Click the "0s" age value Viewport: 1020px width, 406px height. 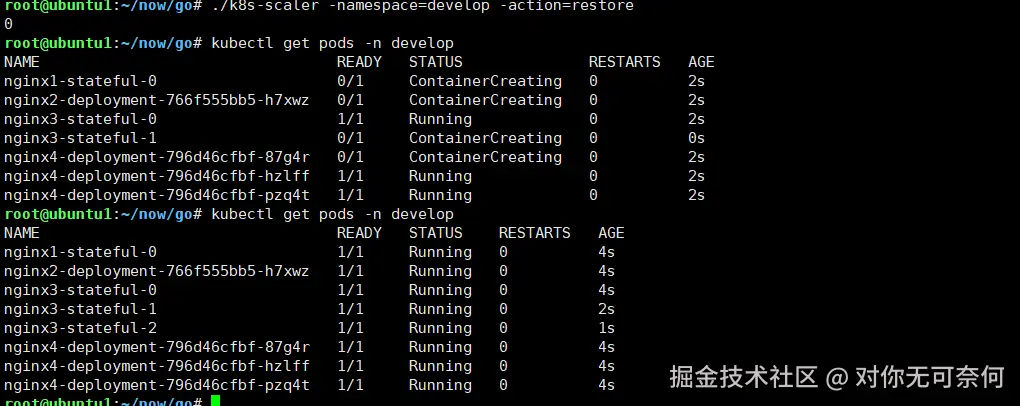(x=696, y=138)
